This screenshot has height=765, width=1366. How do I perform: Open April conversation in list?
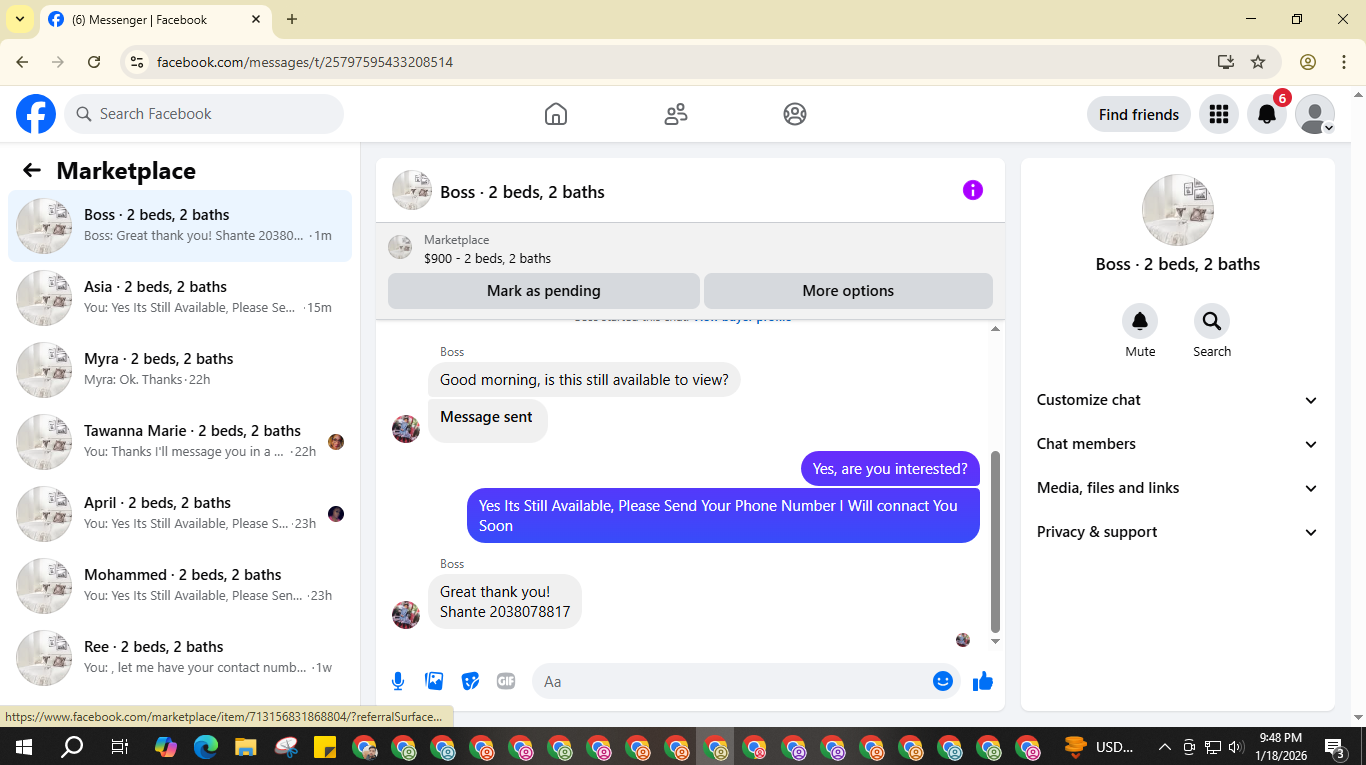click(x=180, y=514)
